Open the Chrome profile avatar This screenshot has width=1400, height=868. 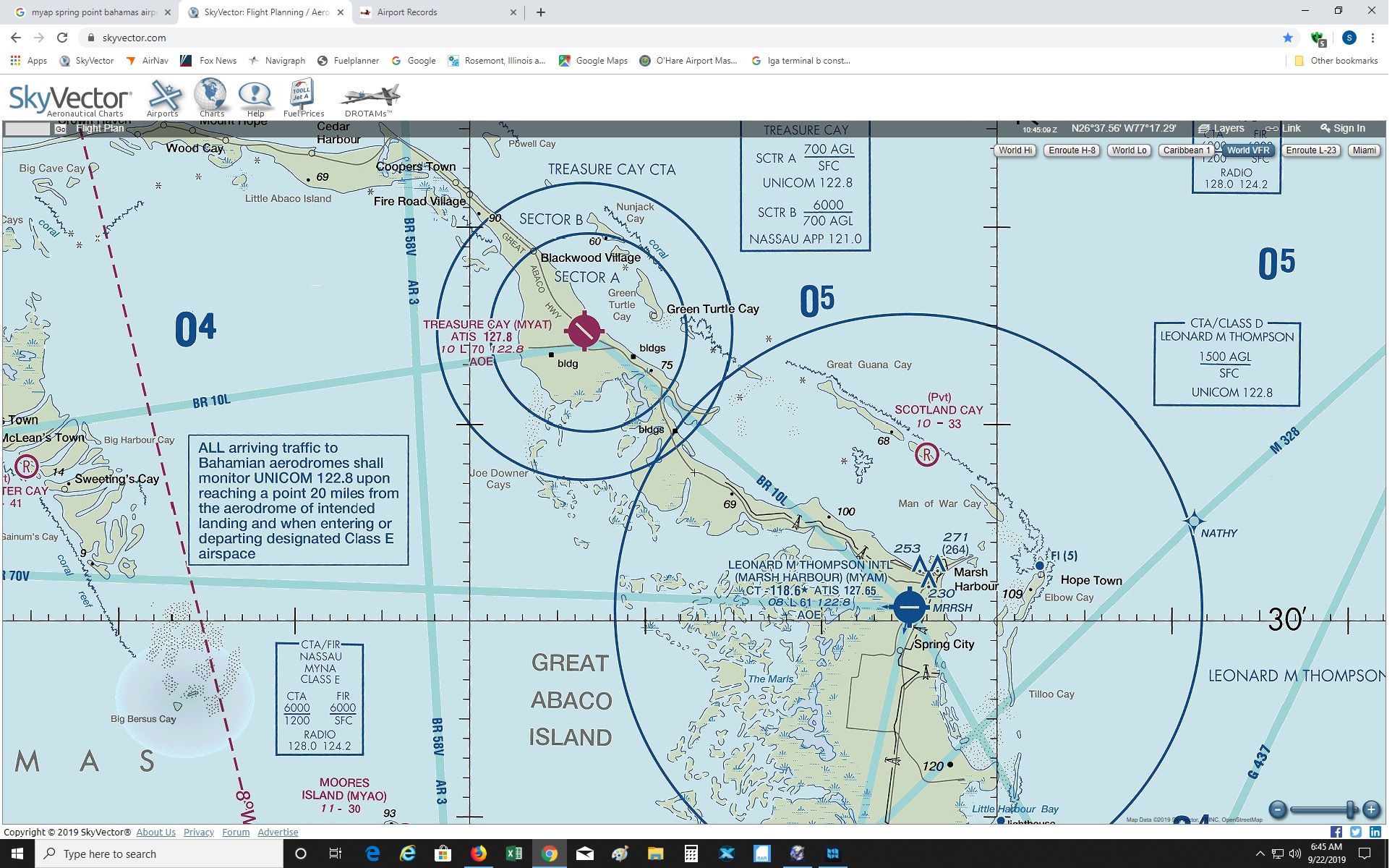[x=1349, y=38]
